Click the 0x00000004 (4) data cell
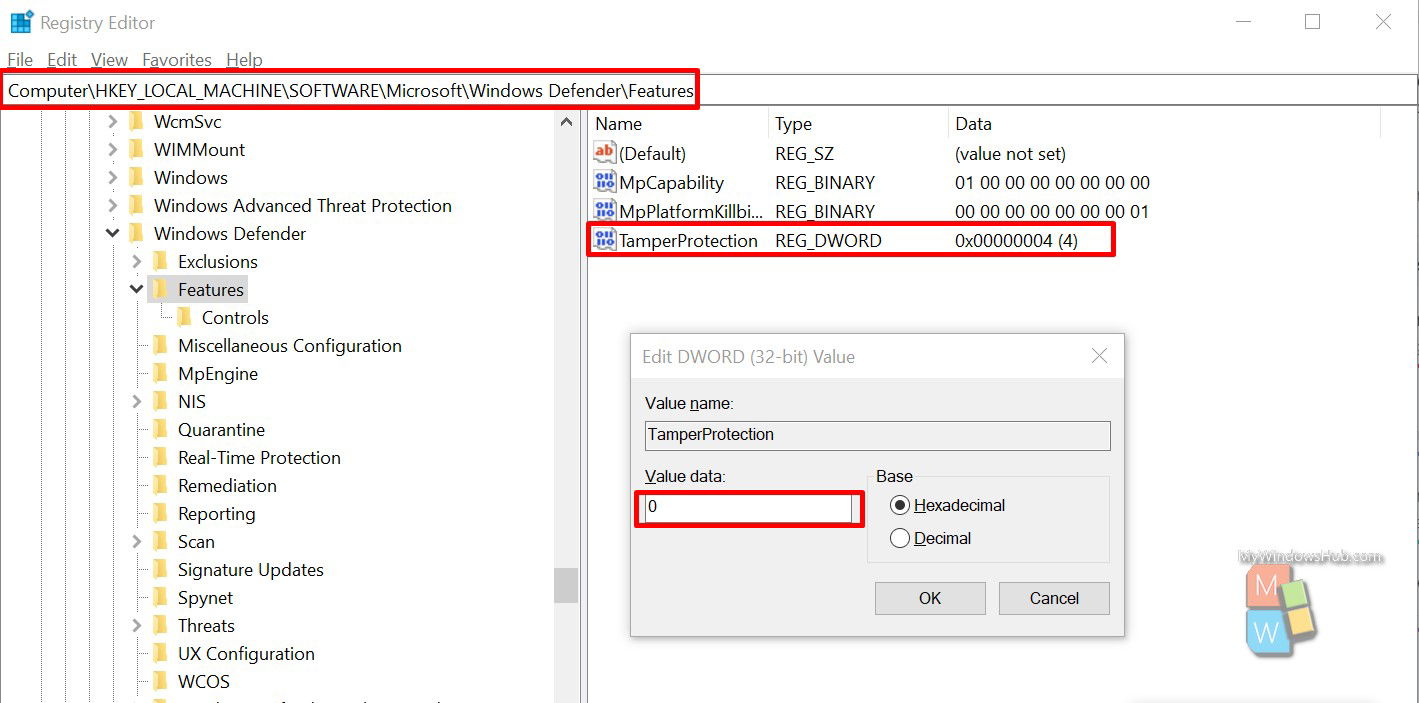The width and height of the screenshot is (1419, 703). click(x=1016, y=241)
